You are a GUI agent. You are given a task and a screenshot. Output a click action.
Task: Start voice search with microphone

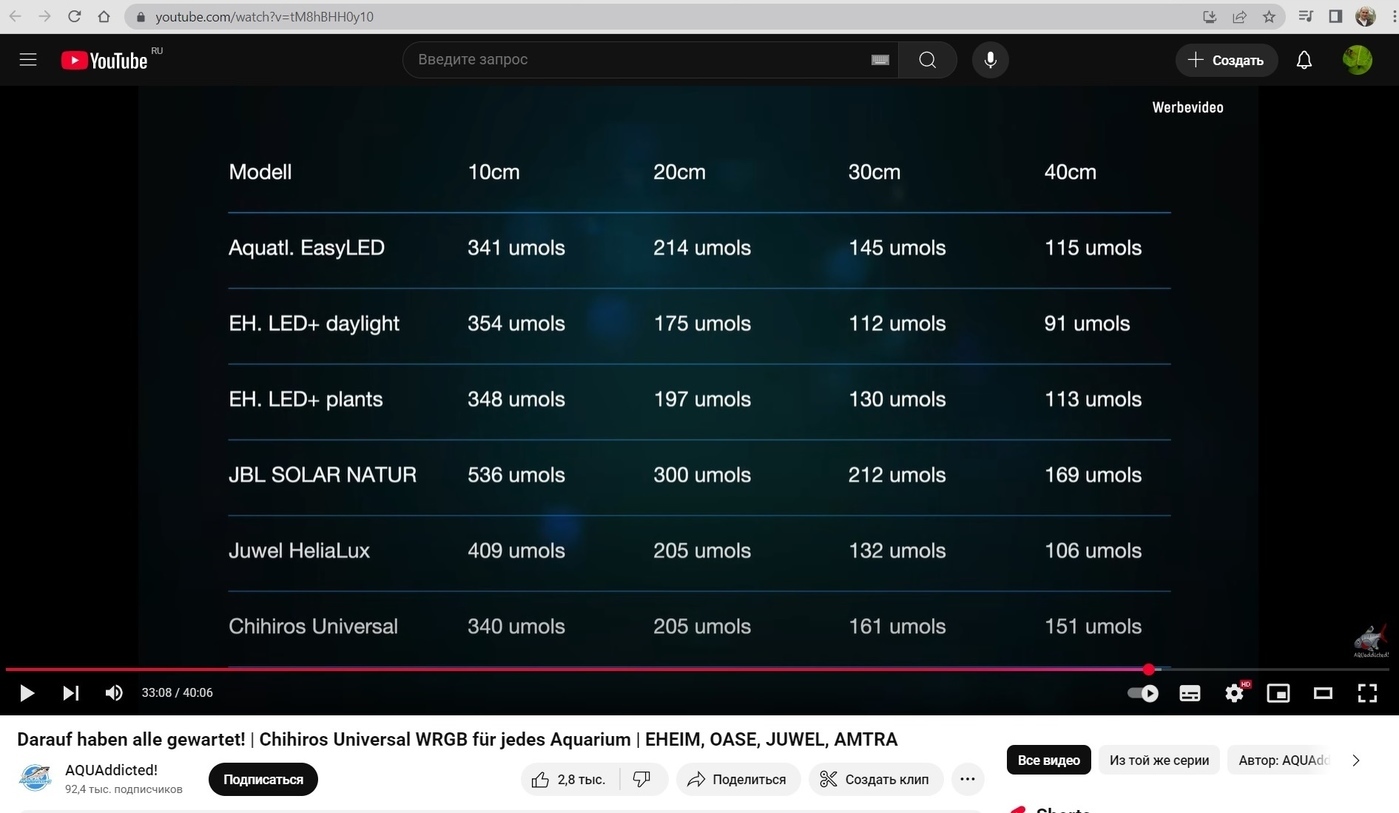(990, 60)
